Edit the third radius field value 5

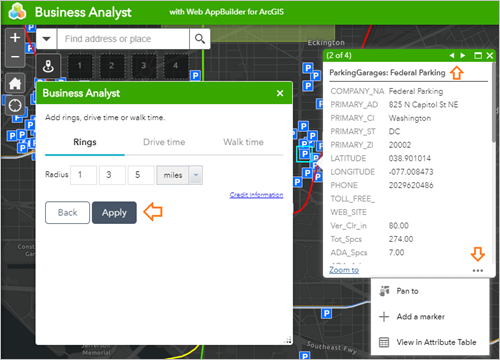click(141, 175)
